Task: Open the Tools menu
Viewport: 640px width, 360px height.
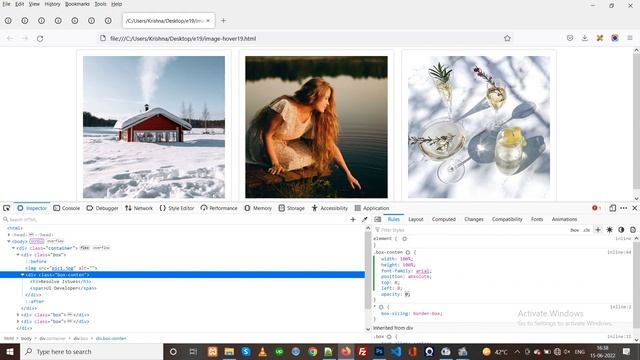Action: [x=100, y=4]
